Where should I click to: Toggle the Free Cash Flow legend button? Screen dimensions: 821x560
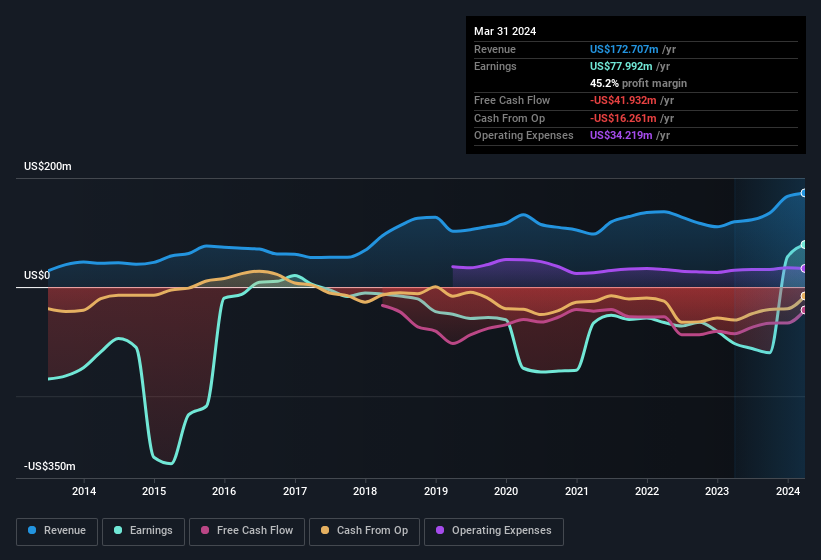(247, 531)
